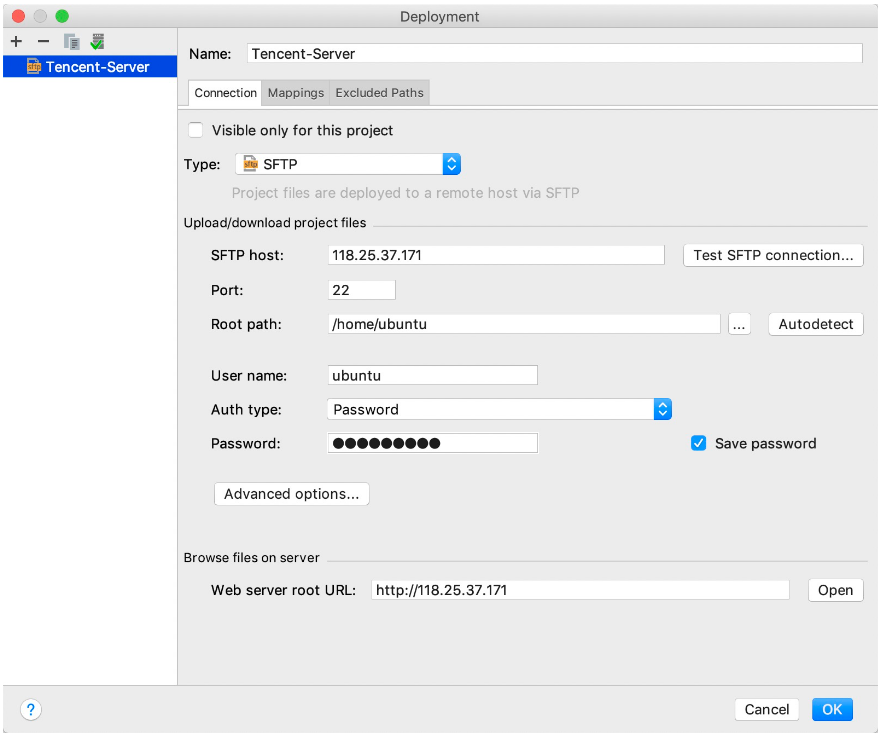Viewport: 881px width, 736px height.
Task: Click Test SFTP connection button
Action: 773,255
